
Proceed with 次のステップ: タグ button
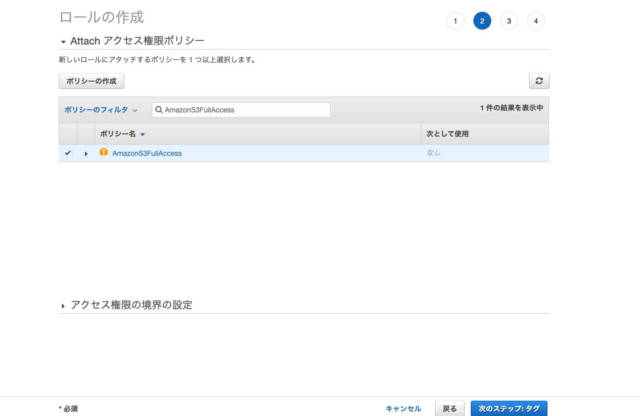click(x=509, y=408)
